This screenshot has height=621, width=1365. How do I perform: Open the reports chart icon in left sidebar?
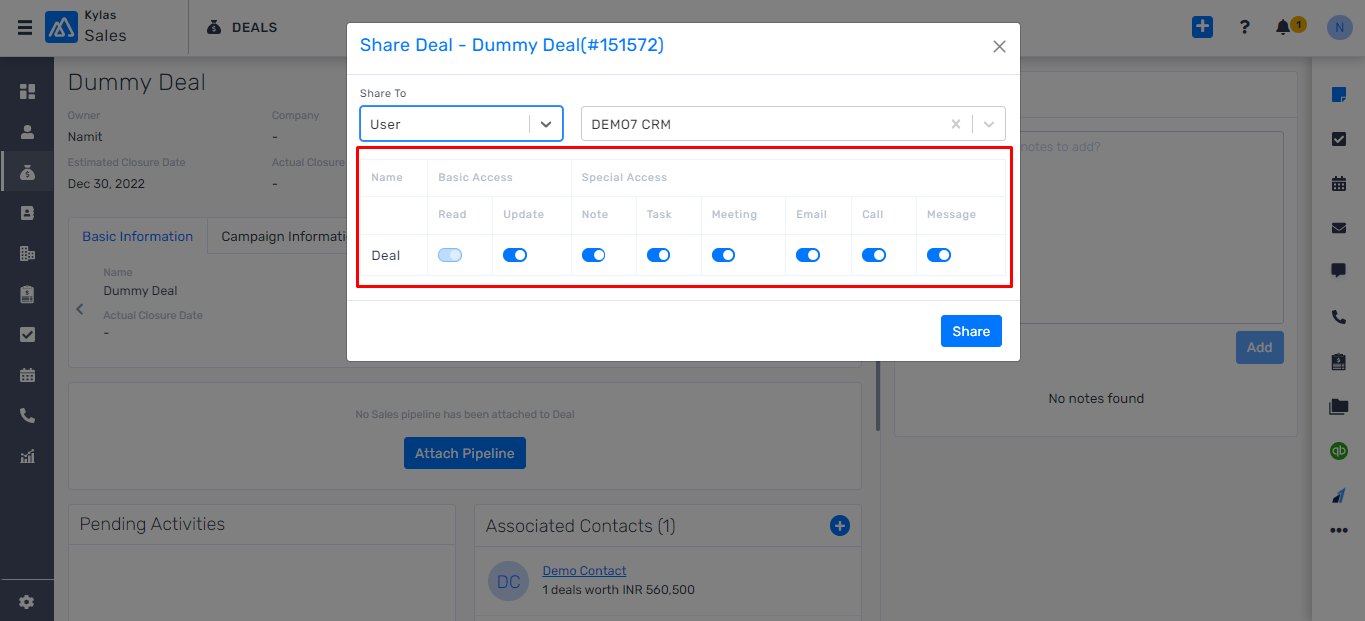tap(27, 456)
